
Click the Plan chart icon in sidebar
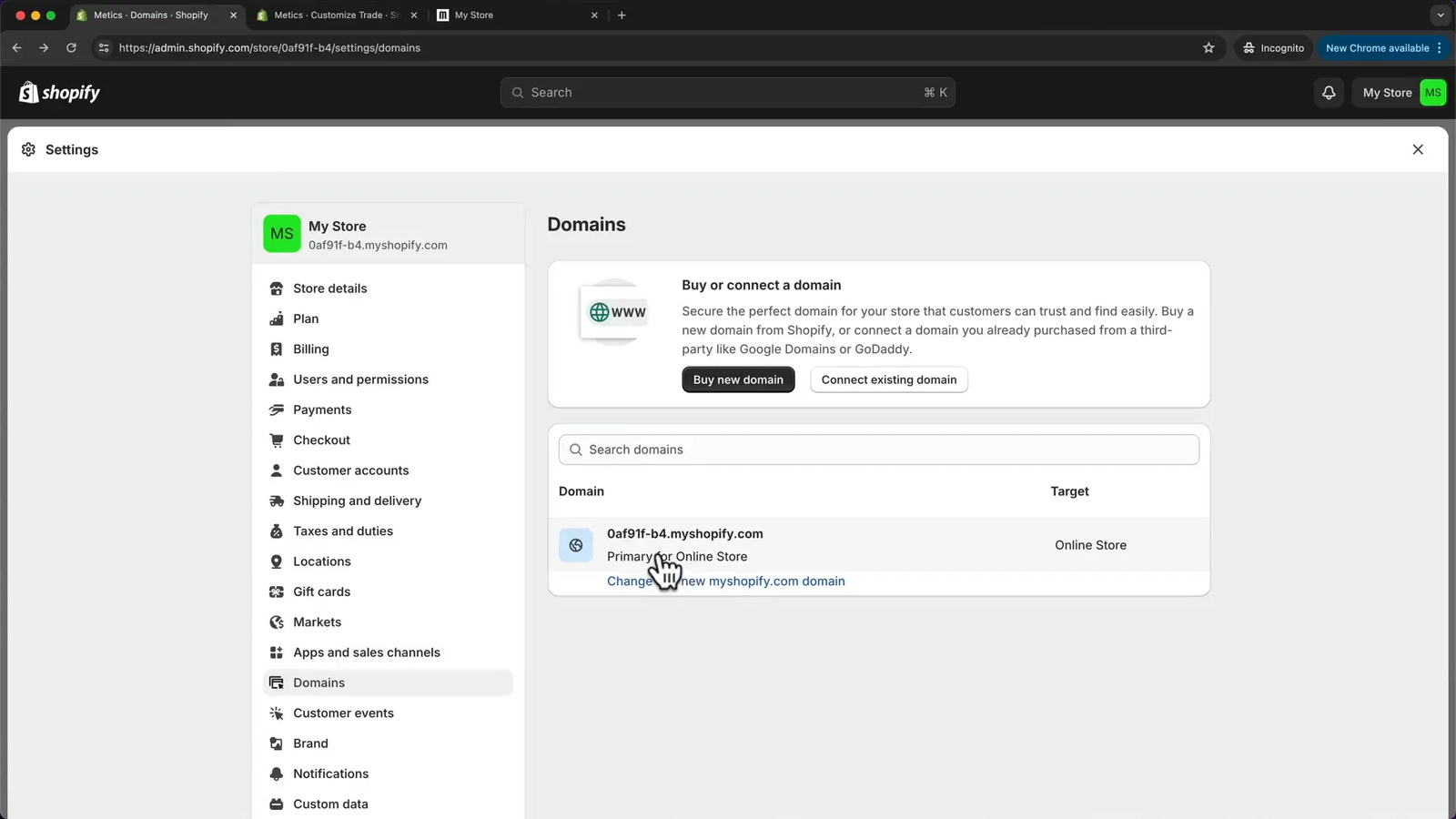(x=277, y=318)
